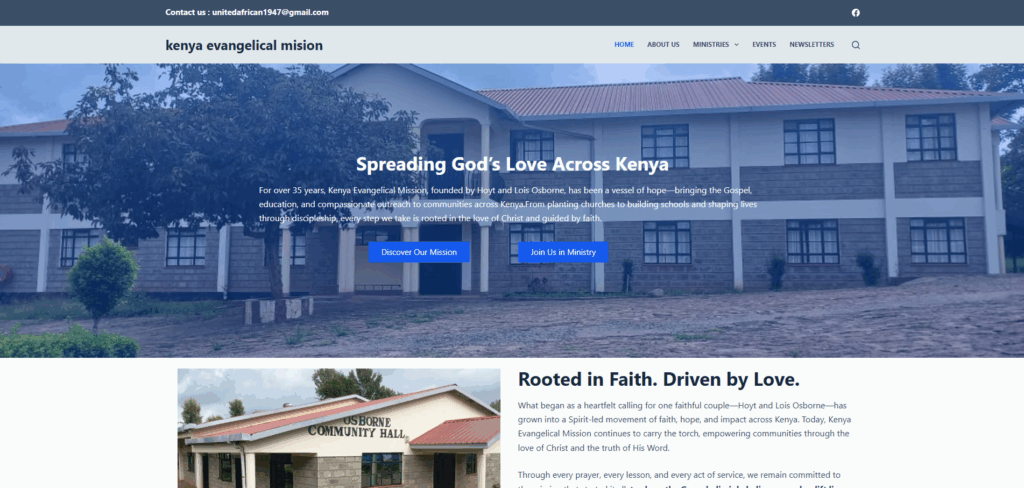1024x488 pixels.
Task: Open the Osborne Community Hall photo
Action: click(x=339, y=428)
